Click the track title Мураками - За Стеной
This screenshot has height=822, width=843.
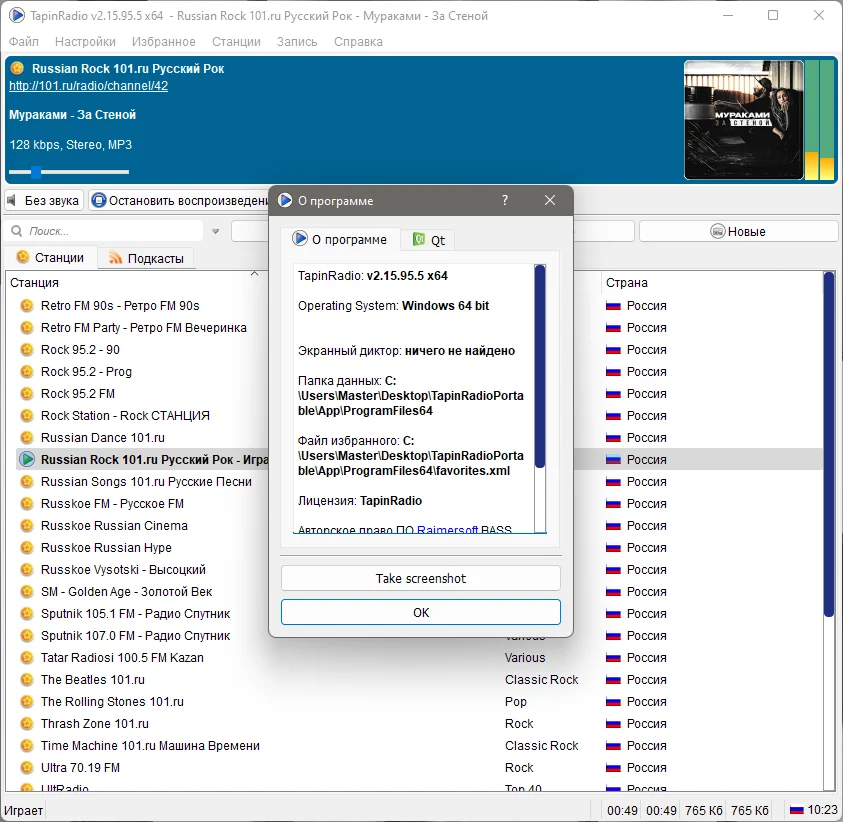(73, 115)
